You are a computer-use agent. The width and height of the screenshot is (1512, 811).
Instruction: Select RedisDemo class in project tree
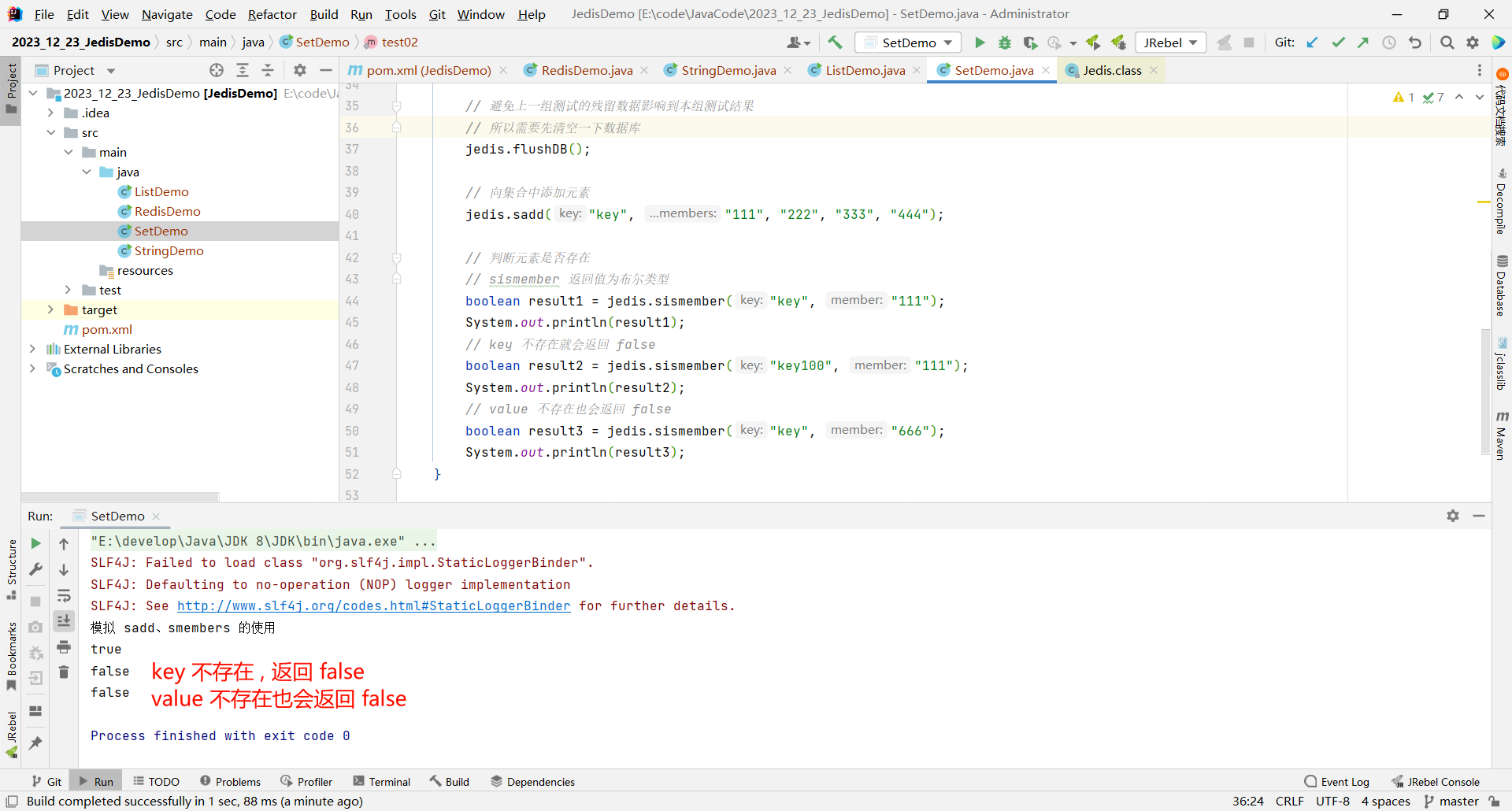[167, 211]
